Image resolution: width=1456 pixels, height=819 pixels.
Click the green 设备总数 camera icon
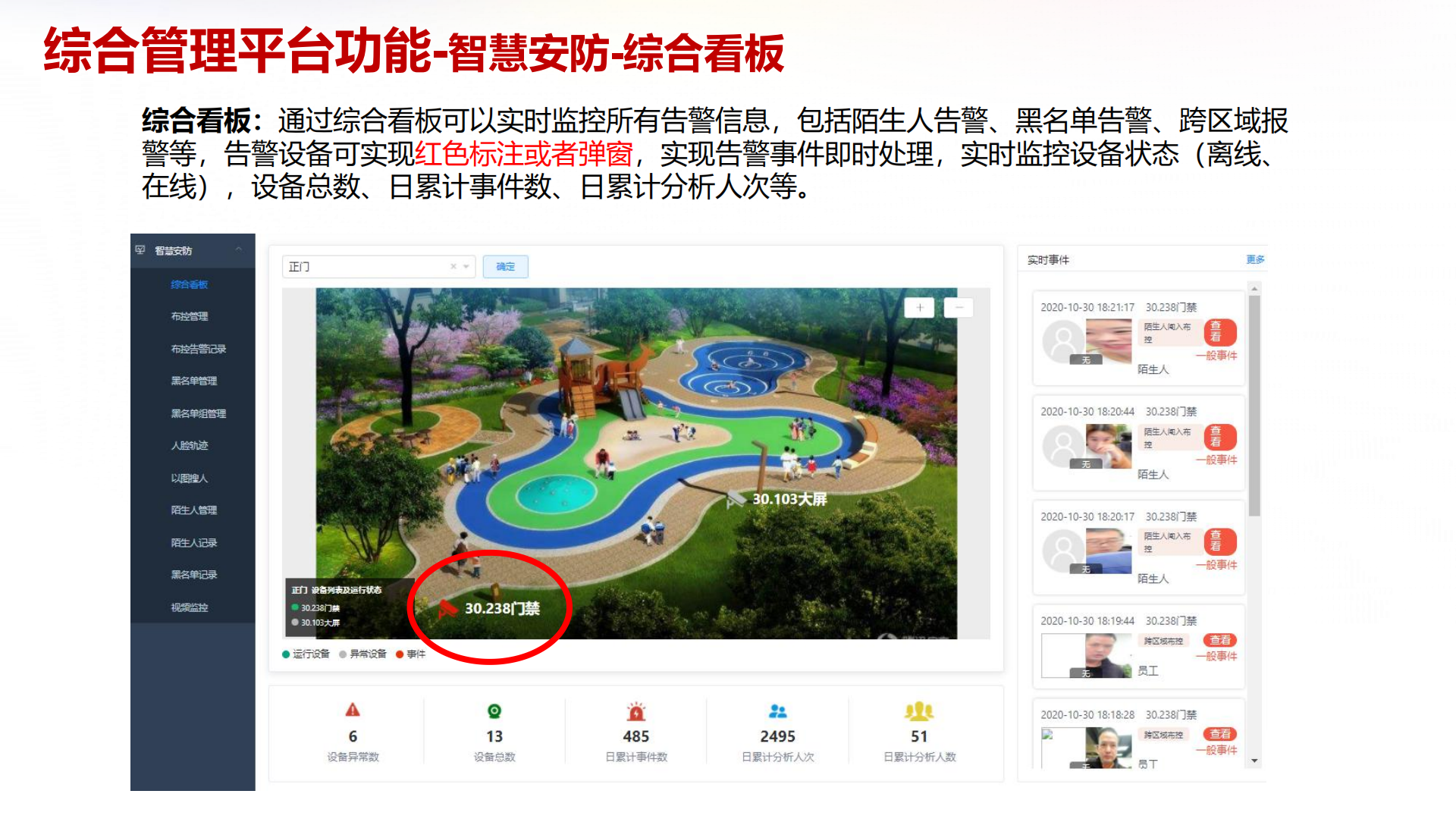point(494,711)
